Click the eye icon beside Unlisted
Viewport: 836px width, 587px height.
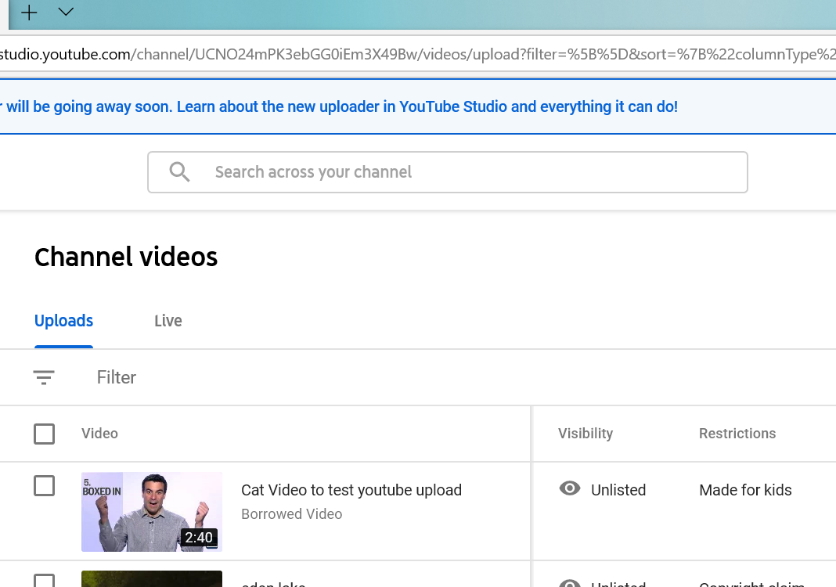[570, 489]
